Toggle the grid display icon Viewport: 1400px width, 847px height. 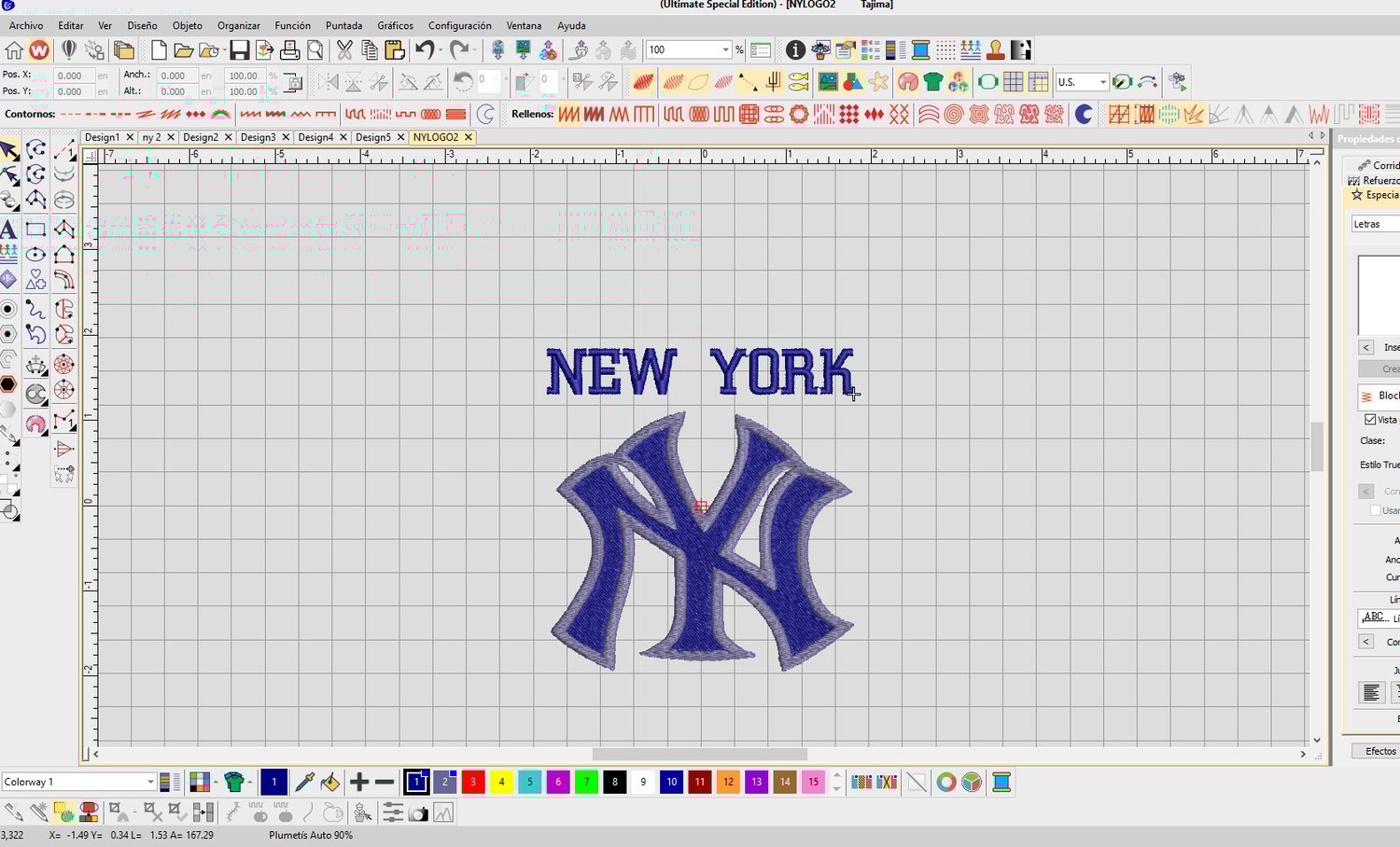pyautogui.click(x=1013, y=82)
